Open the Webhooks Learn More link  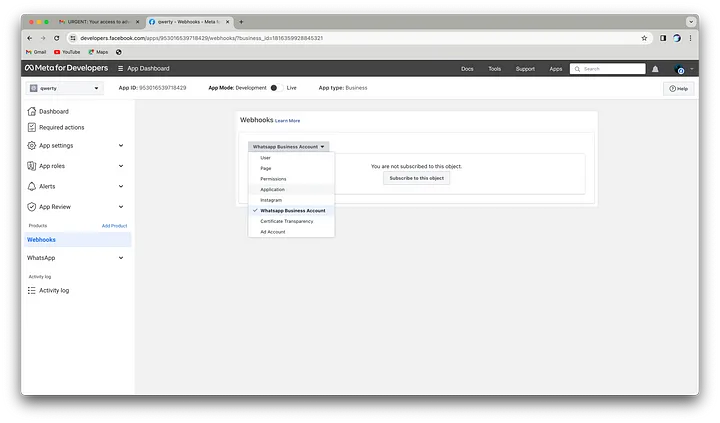pos(287,121)
